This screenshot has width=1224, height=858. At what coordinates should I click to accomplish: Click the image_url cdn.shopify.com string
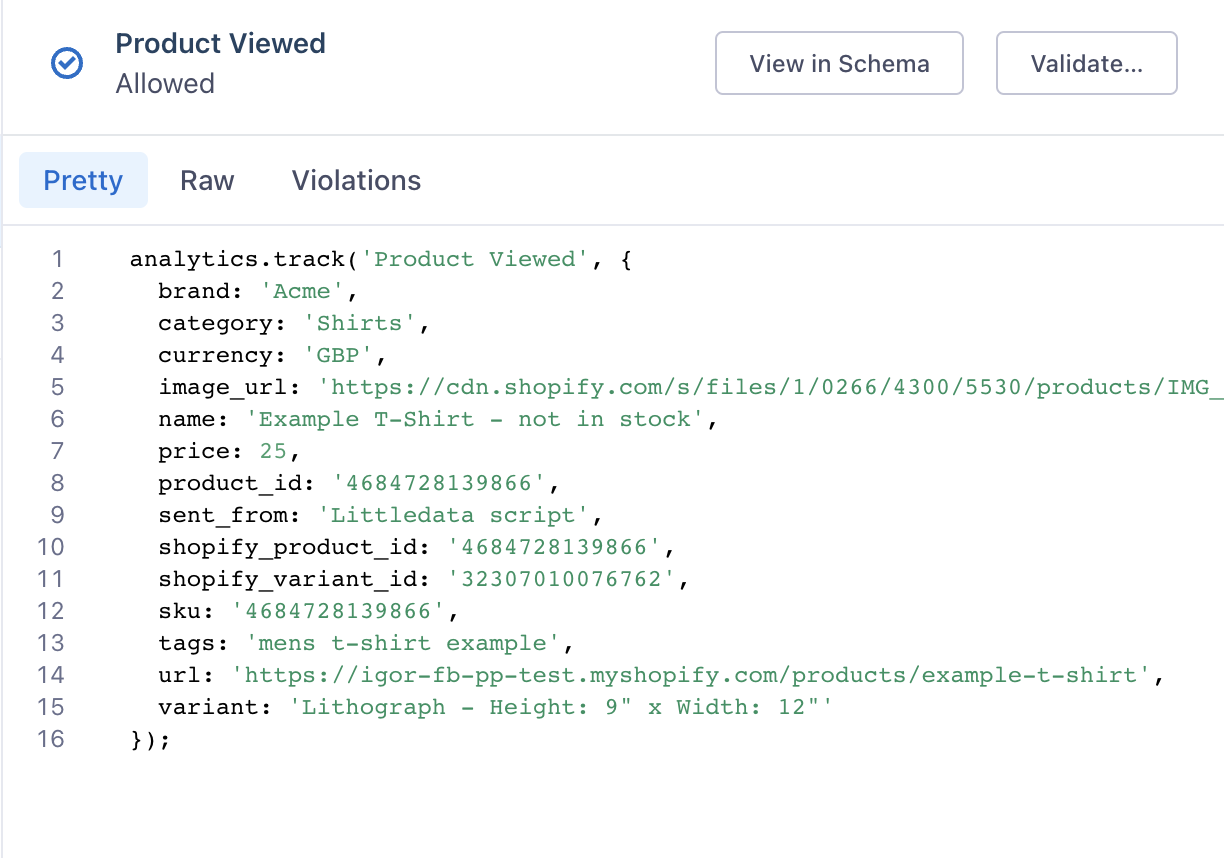click(x=771, y=387)
